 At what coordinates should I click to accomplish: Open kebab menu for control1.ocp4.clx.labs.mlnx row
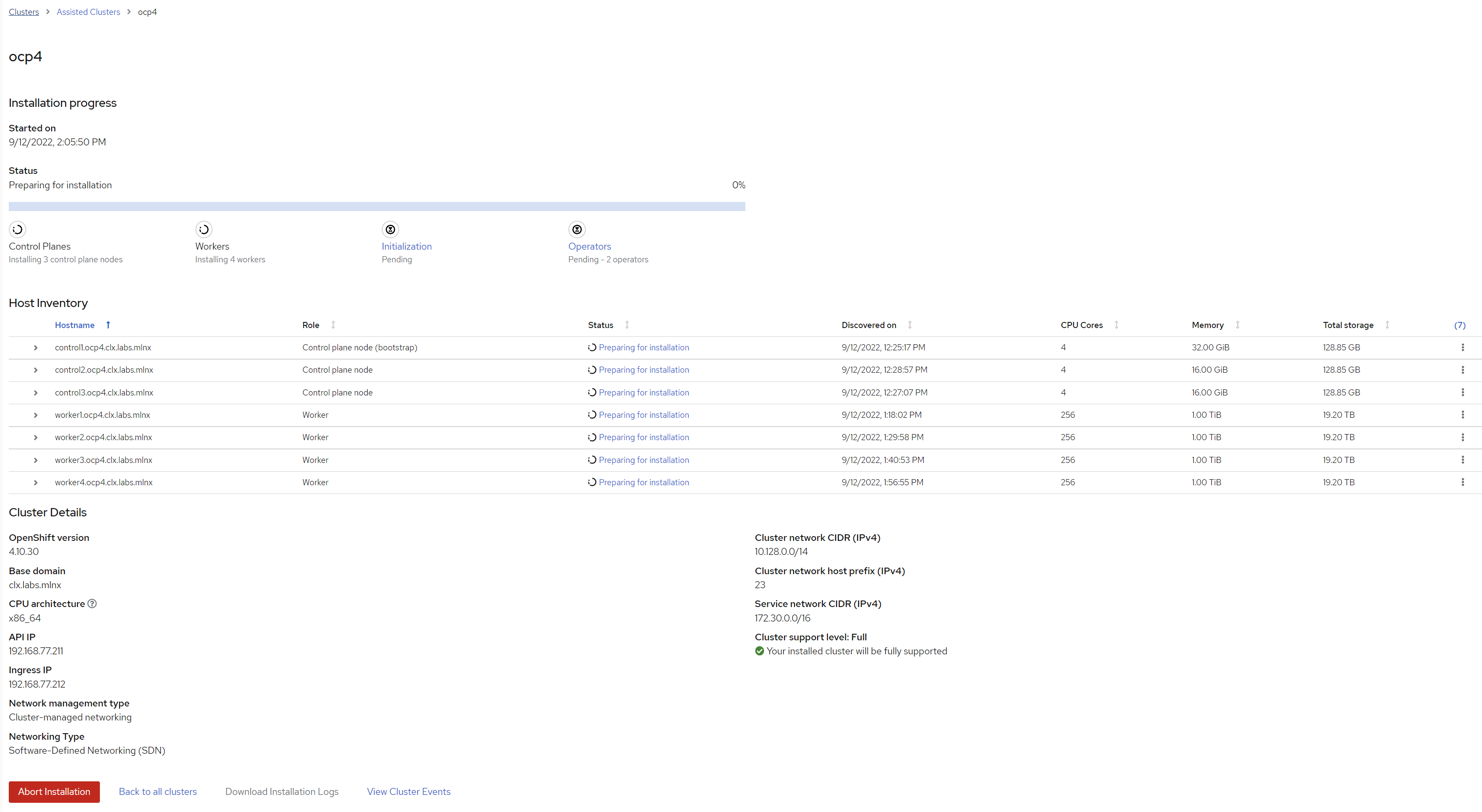(1462, 347)
